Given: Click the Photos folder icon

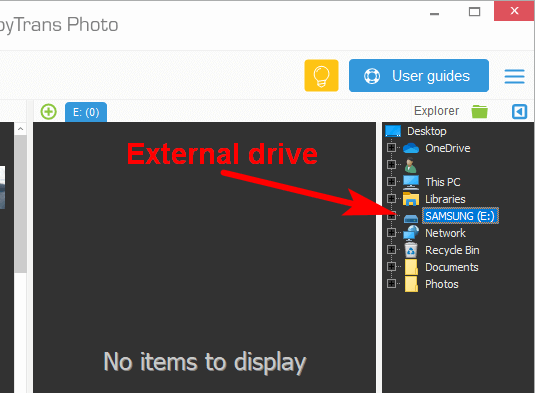Looking at the screenshot, I should pos(411,284).
